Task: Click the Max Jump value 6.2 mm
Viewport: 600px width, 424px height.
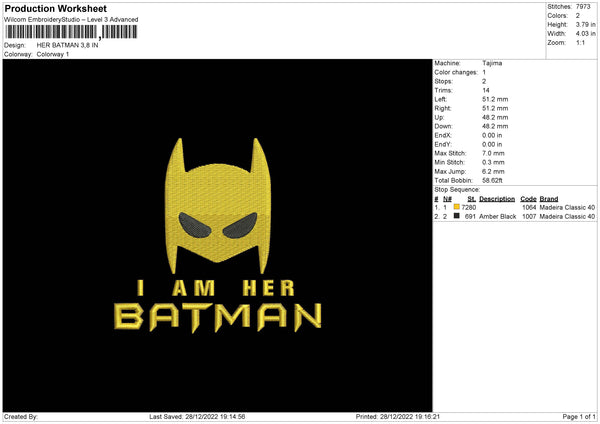Action: pos(493,172)
